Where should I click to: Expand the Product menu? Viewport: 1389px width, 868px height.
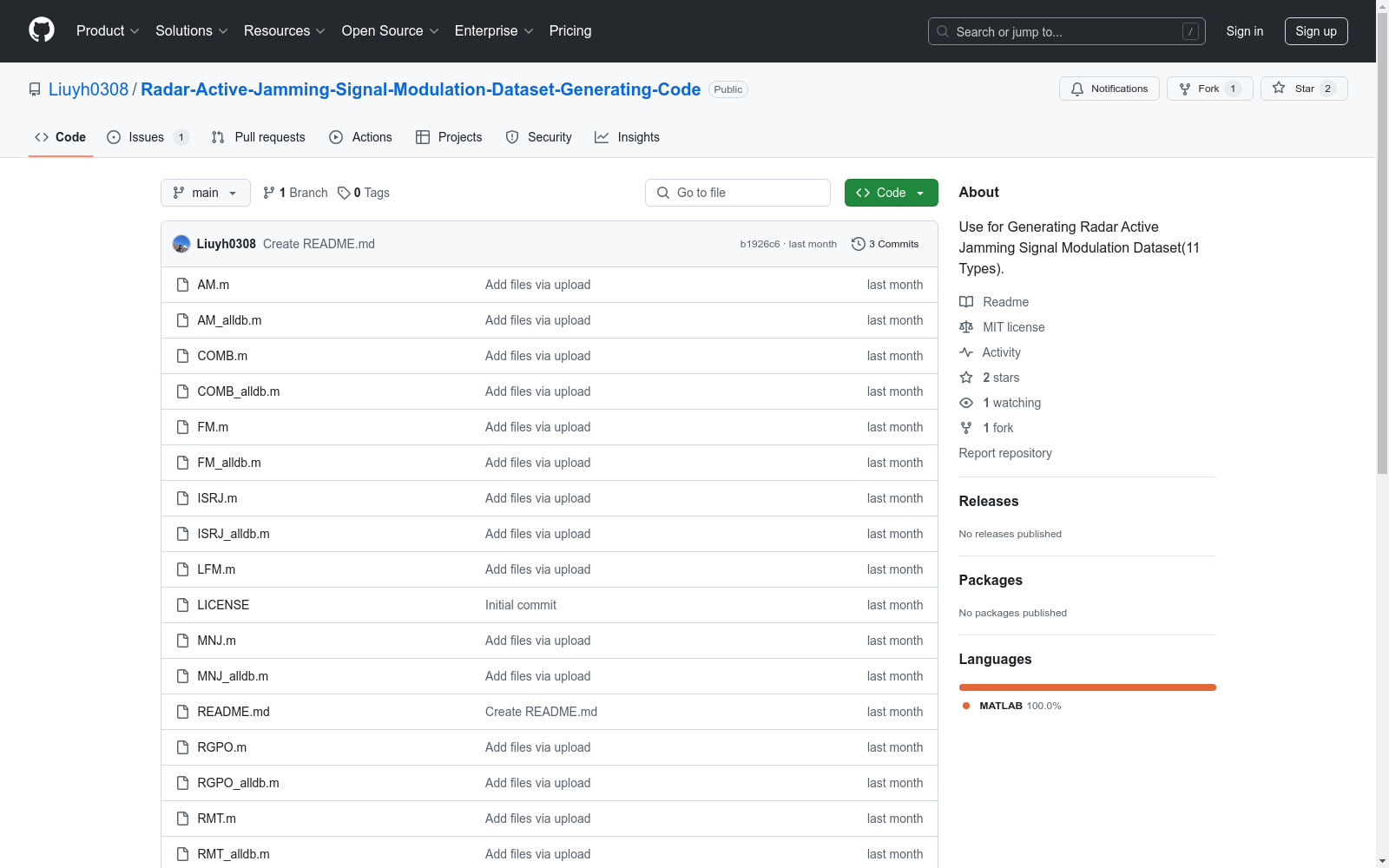(108, 30)
